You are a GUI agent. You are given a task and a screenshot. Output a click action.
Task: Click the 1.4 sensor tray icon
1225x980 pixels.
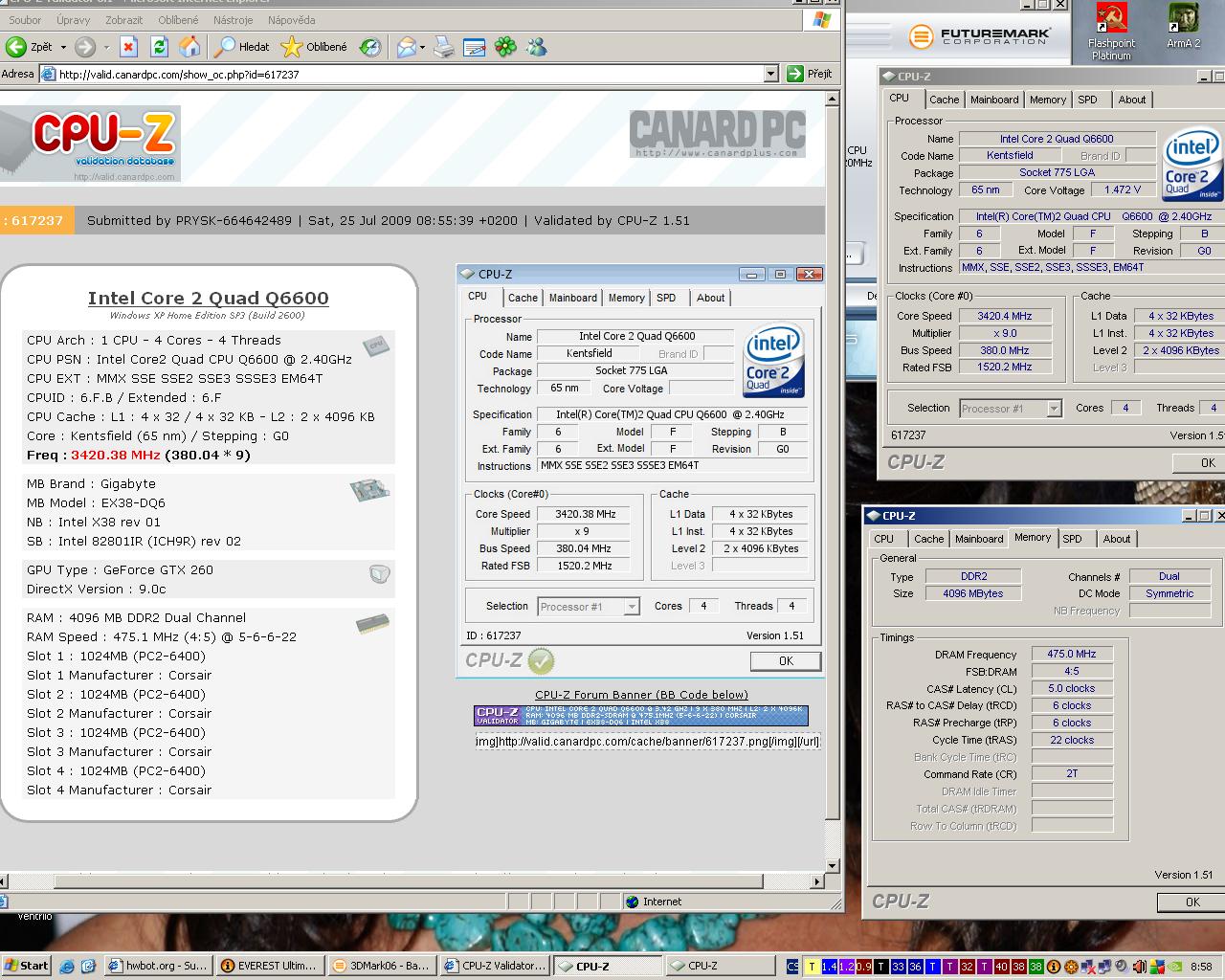829,967
